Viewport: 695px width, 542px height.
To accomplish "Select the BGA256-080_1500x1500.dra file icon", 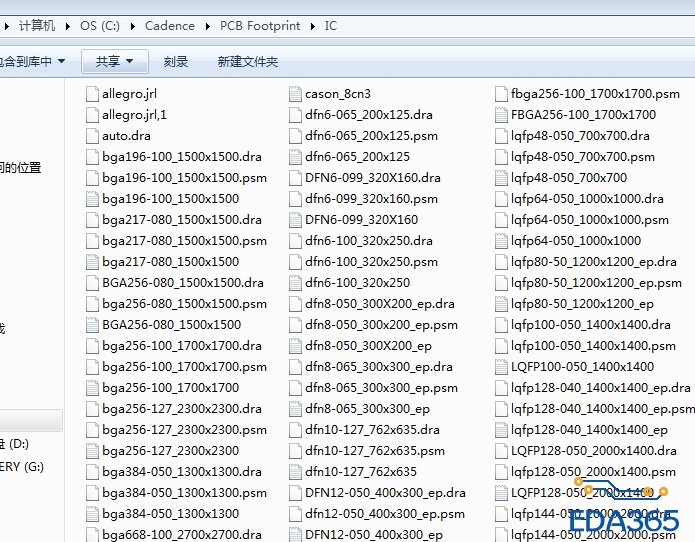I will click(x=92, y=283).
